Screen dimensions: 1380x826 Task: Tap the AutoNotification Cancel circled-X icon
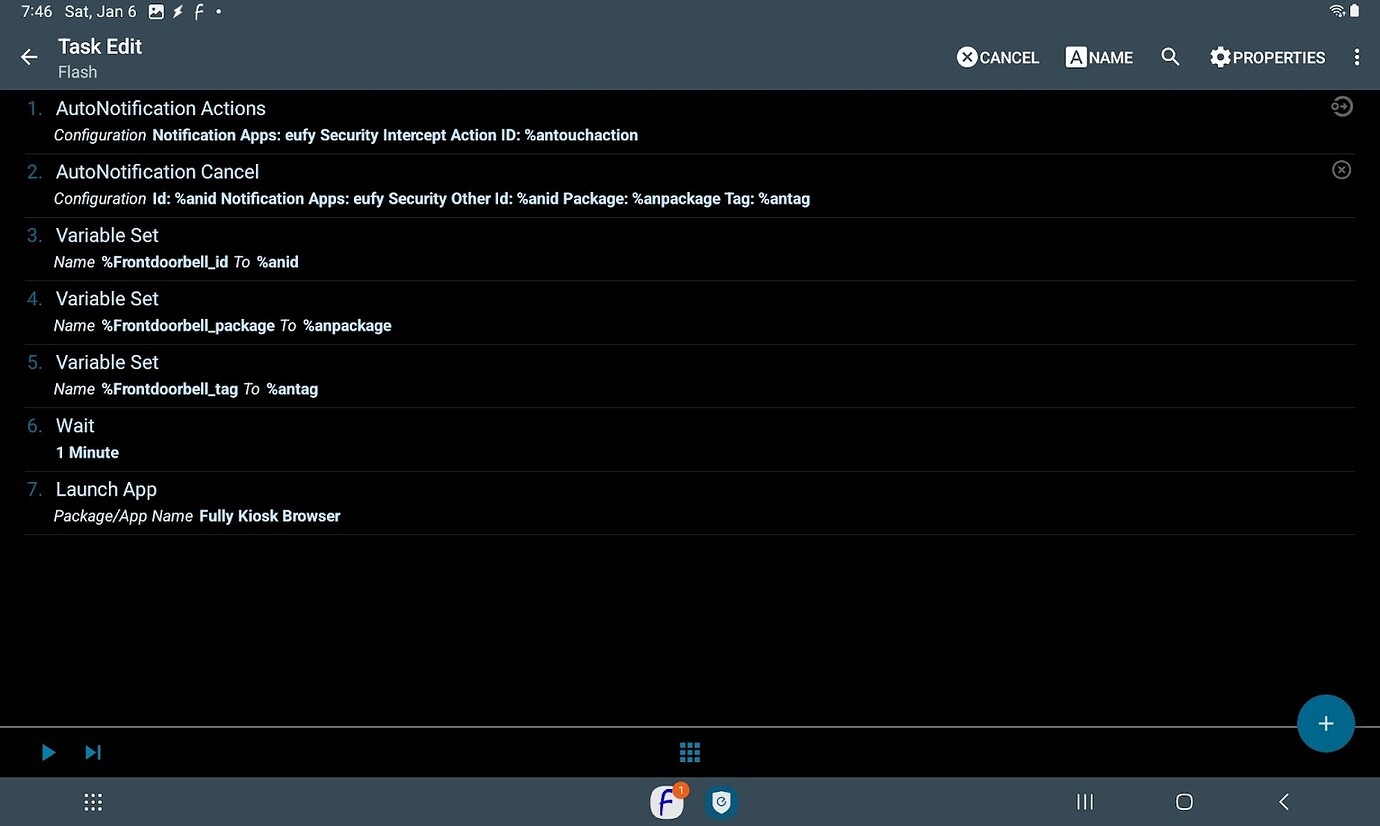tap(1341, 169)
